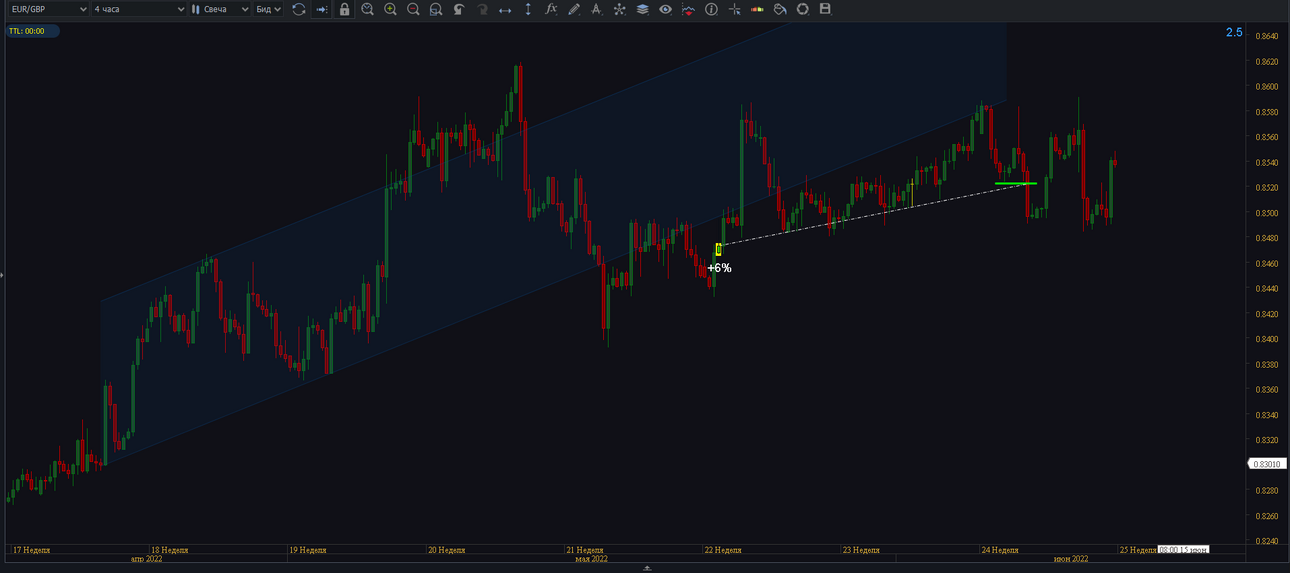Click the 0.8500 price scale label
The height and width of the screenshot is (573, 1290).
1266,213
